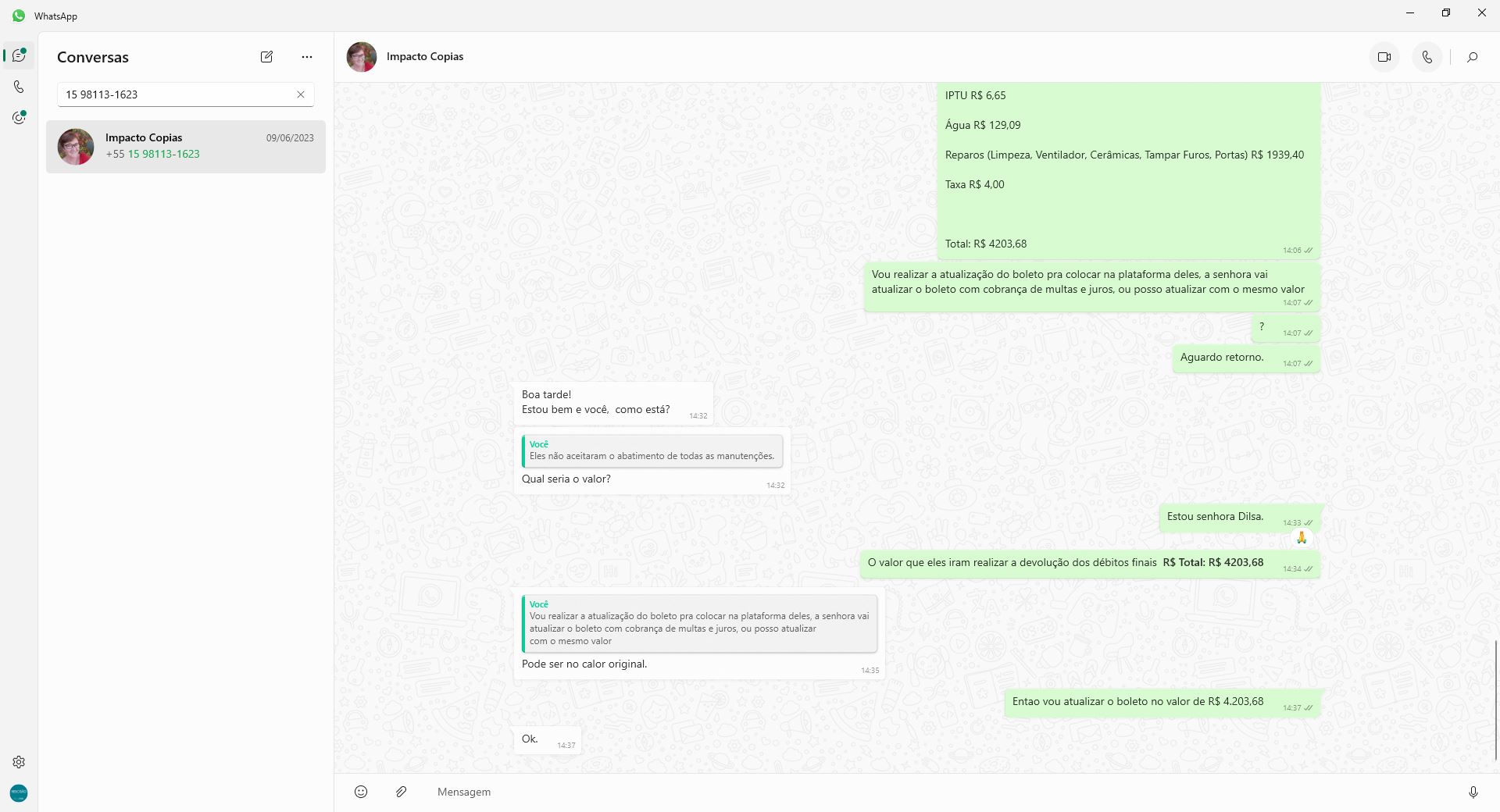The width and height of the screenshot is (1500, 812).
Task: Start a new chat
Action: coord(266,56)
